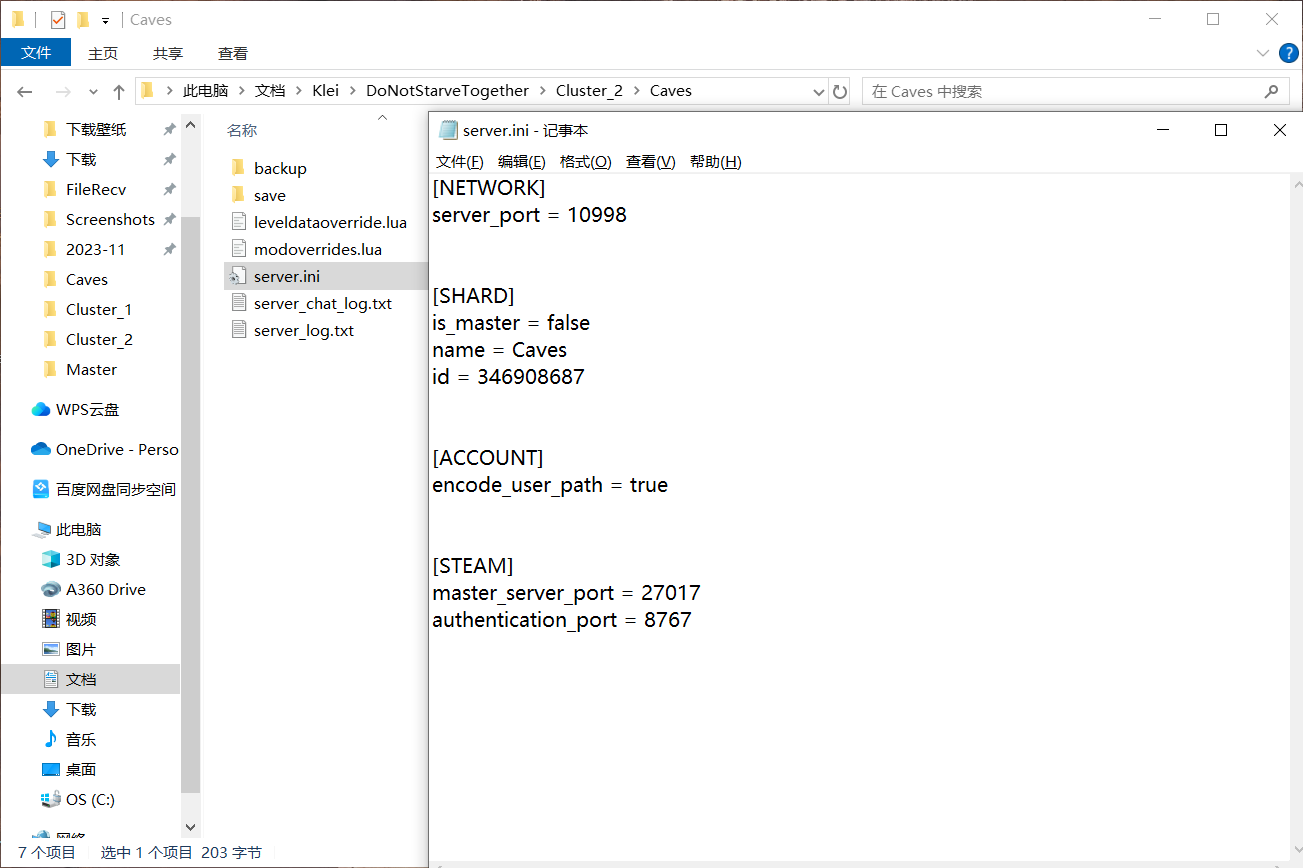Open OS (C:) drive in navigation pane

[90, 799]
